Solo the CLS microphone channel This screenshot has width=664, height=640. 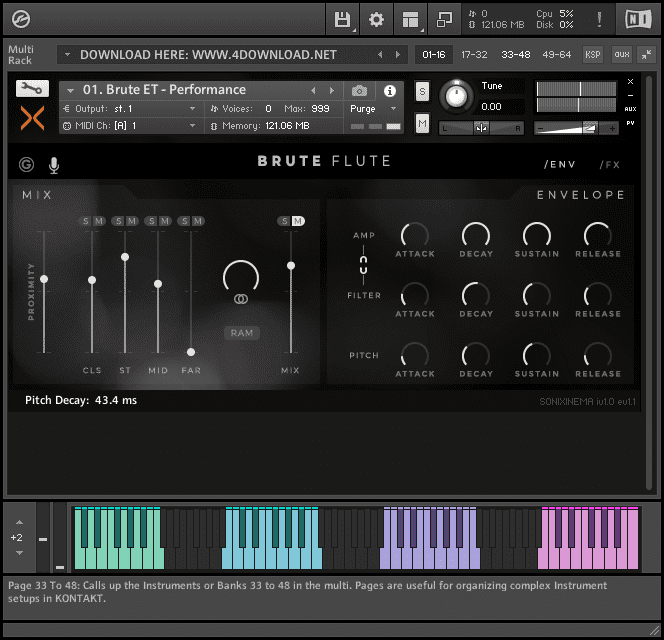point(86,221)
